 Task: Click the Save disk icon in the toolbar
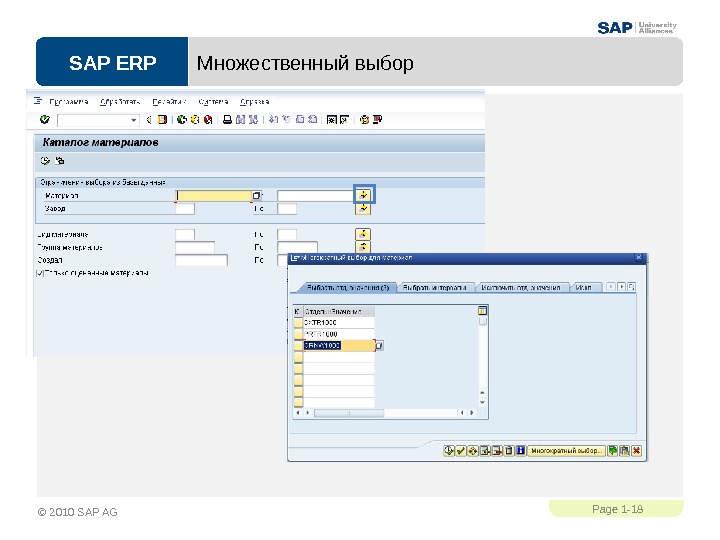point(162,120)
